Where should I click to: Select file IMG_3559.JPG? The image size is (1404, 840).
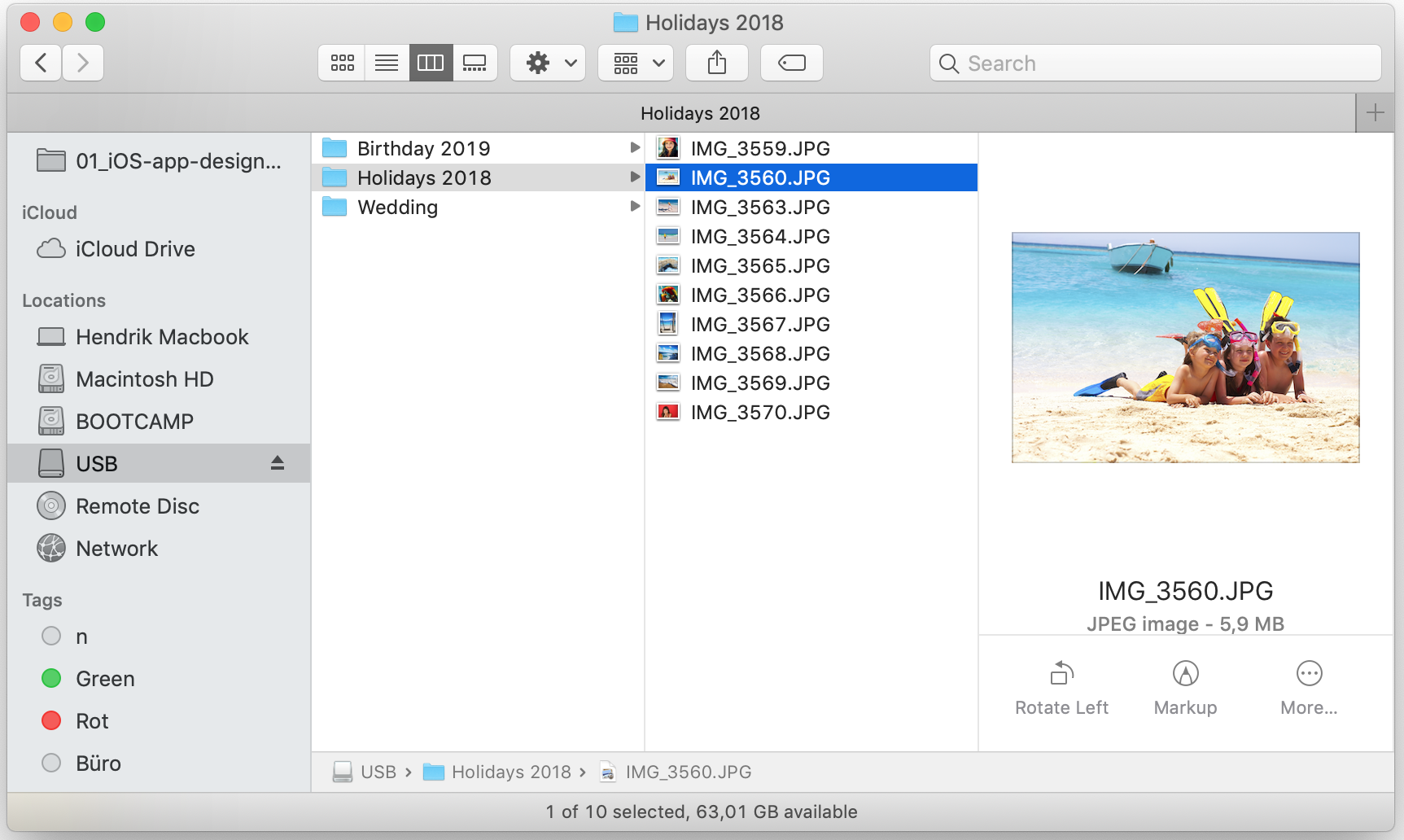(x=811, y=148)
